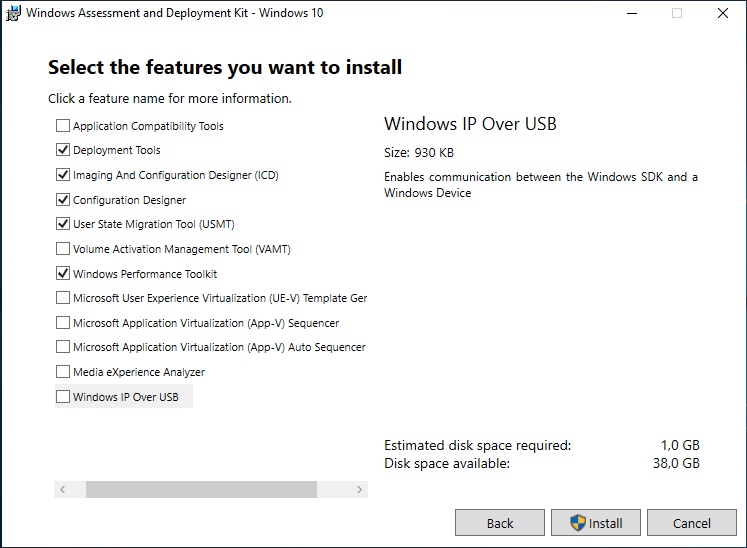747x548 pixels.
Task: Check Microsoft User Experience Virtualization (UE-V) box
Action: [63, 298]
